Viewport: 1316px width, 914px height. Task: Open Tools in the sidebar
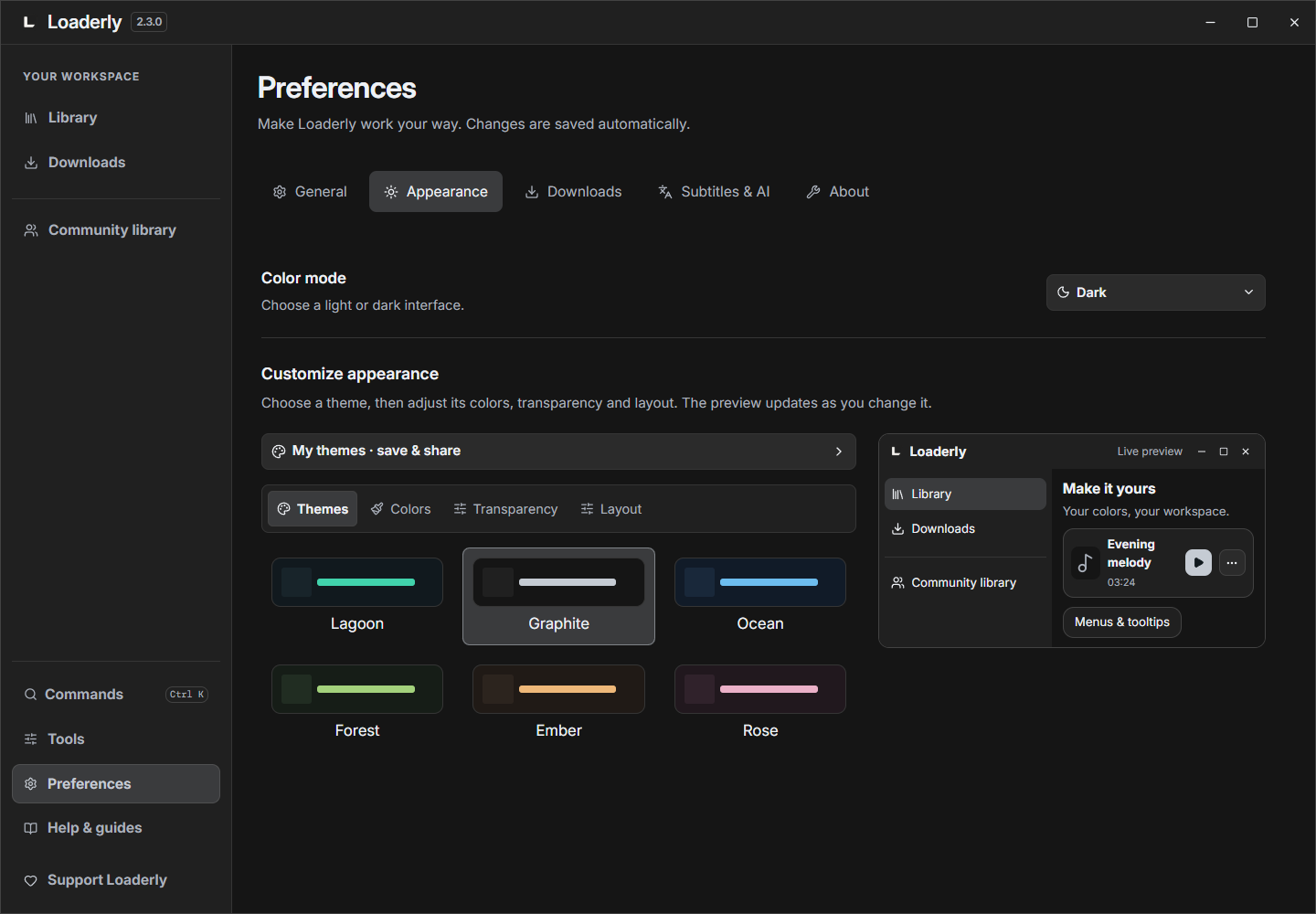[x=116, y=739]
